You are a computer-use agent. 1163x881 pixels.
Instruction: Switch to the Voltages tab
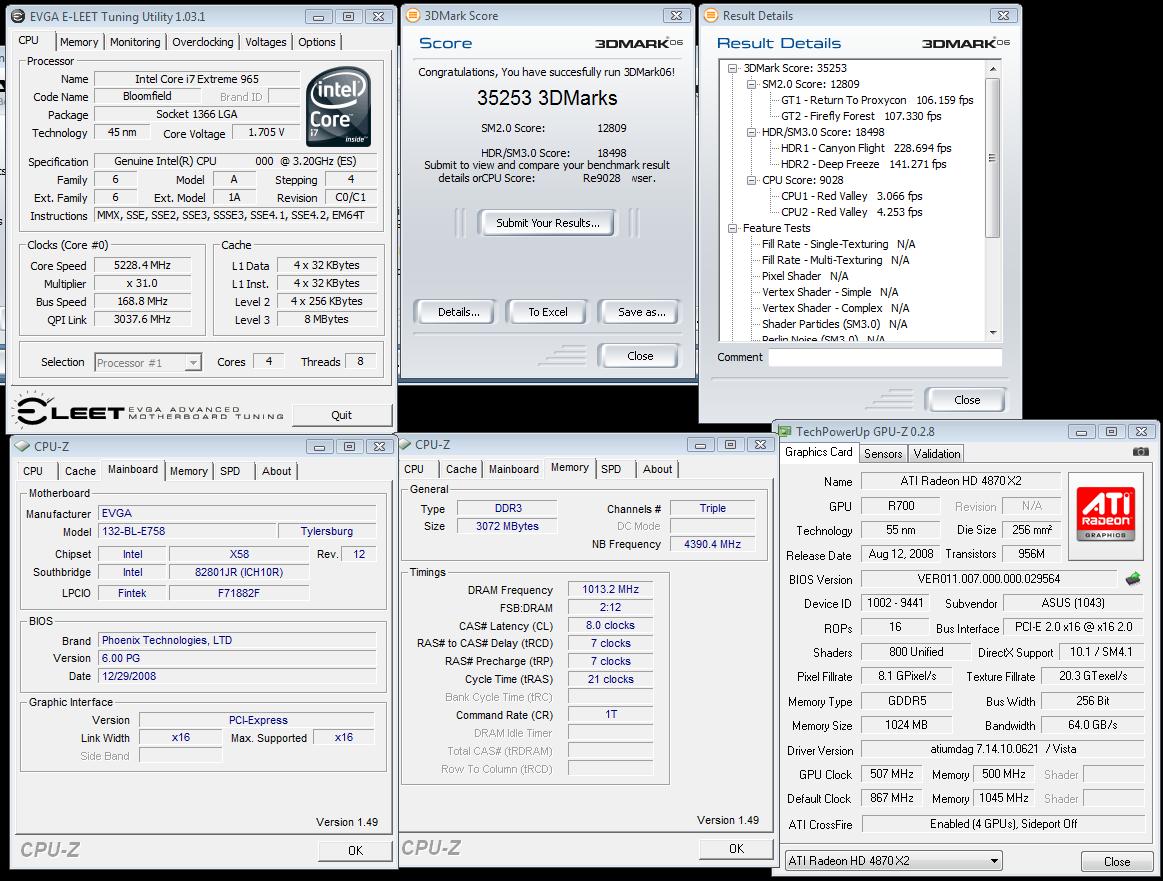(x=266, y=42)
